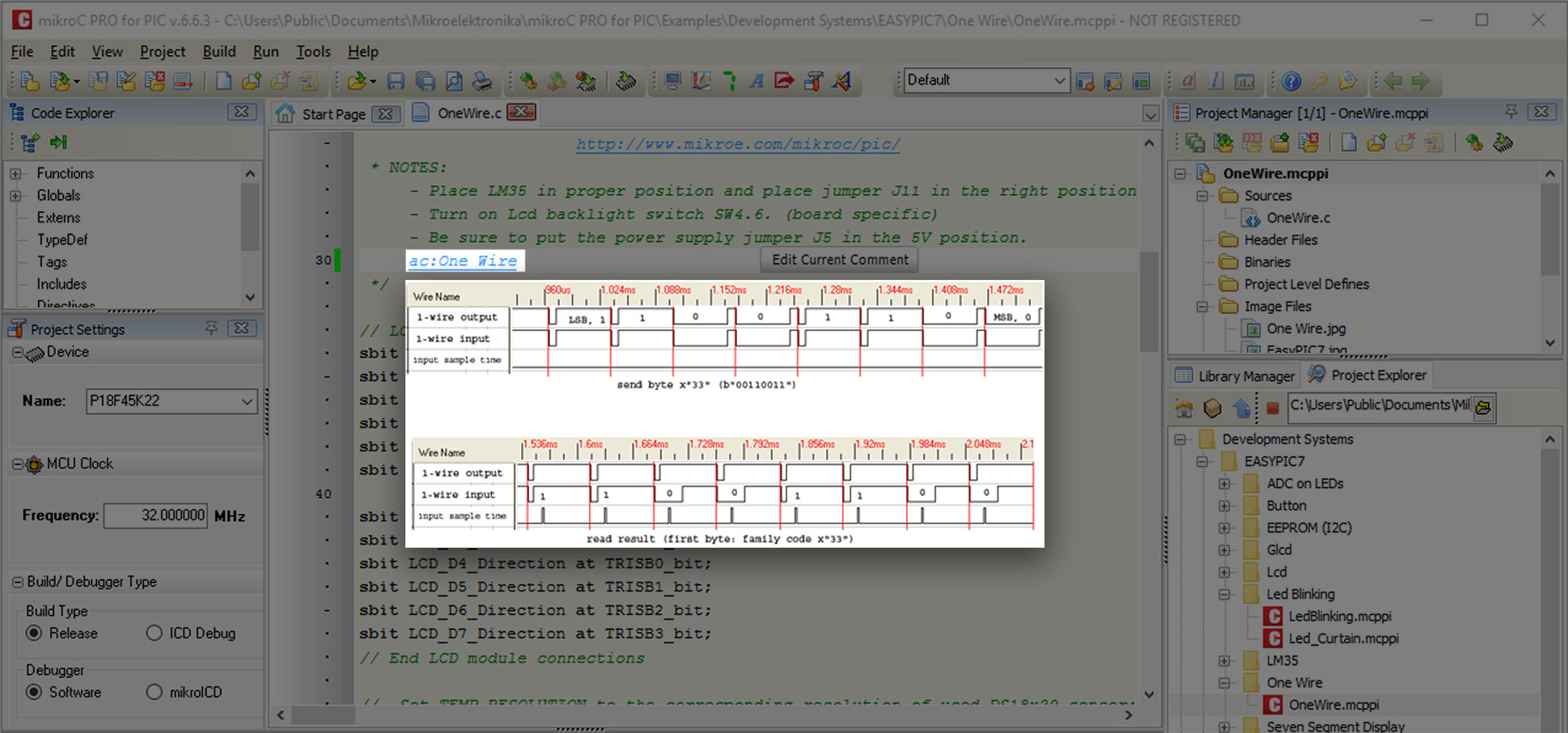Expand the ADC on LEDs folder

pyautogui.click(x=1224, y=484)
